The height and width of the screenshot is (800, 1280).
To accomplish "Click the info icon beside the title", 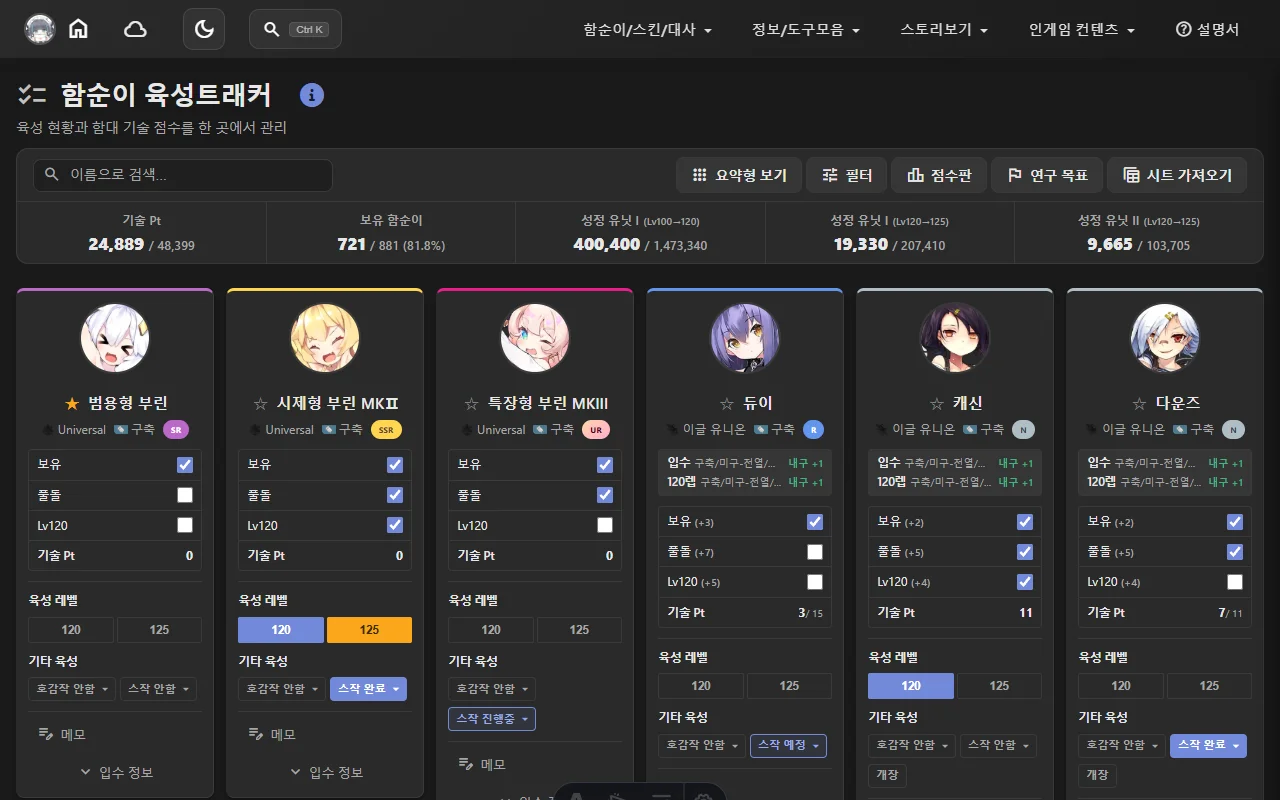I will point(312,95).
